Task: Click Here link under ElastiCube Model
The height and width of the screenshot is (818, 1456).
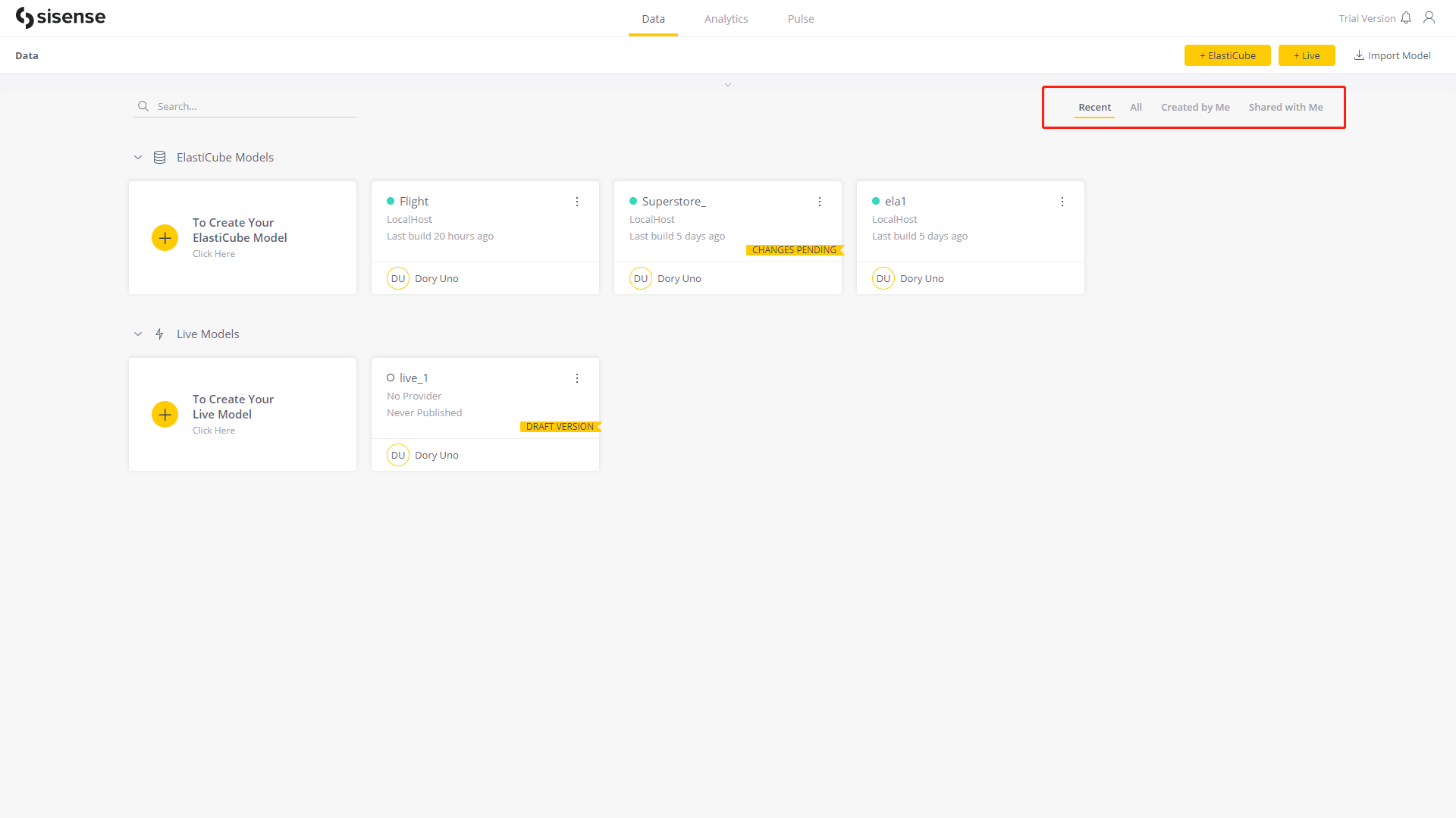Action: point(214,254)
